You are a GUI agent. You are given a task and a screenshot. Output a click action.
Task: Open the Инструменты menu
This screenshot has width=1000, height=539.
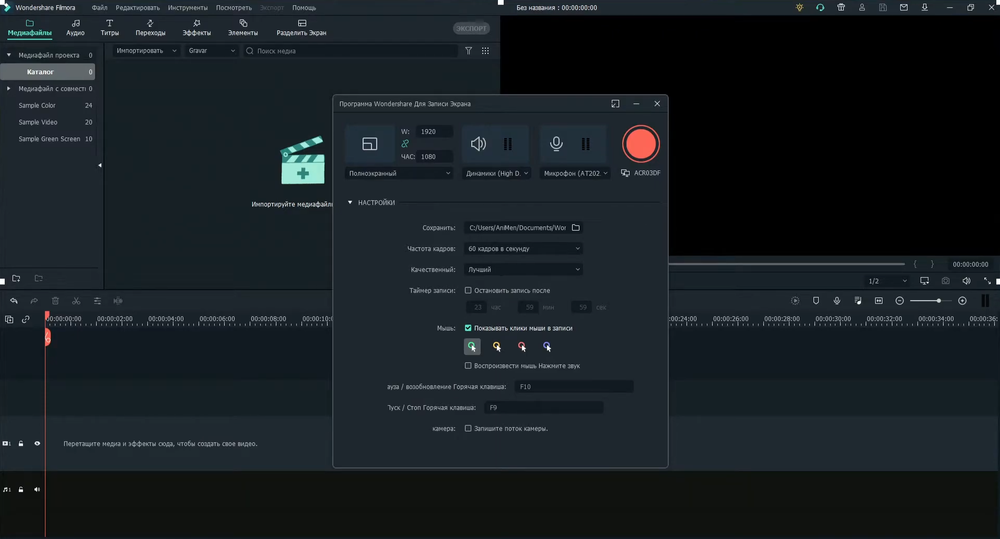click(188, 8)
